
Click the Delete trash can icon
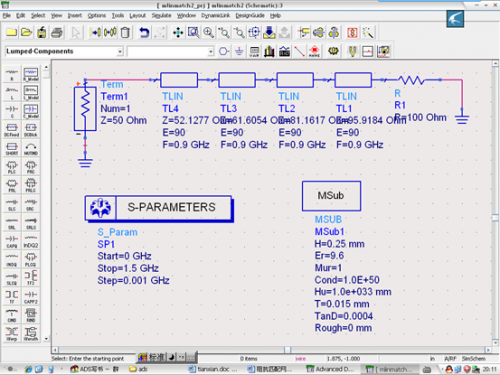coord(125,32)
